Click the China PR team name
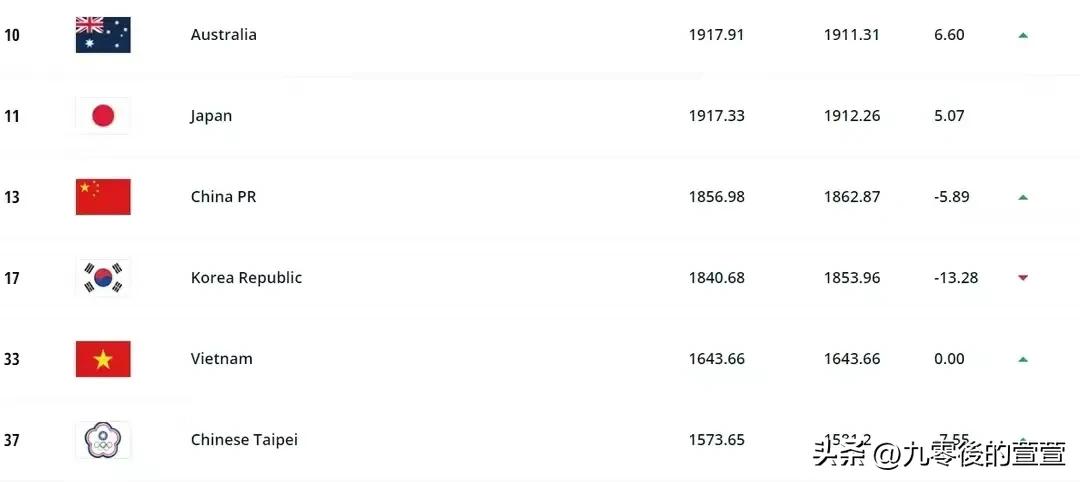Viewport: 1080px width, 482px height. click(x=223, y=197)
